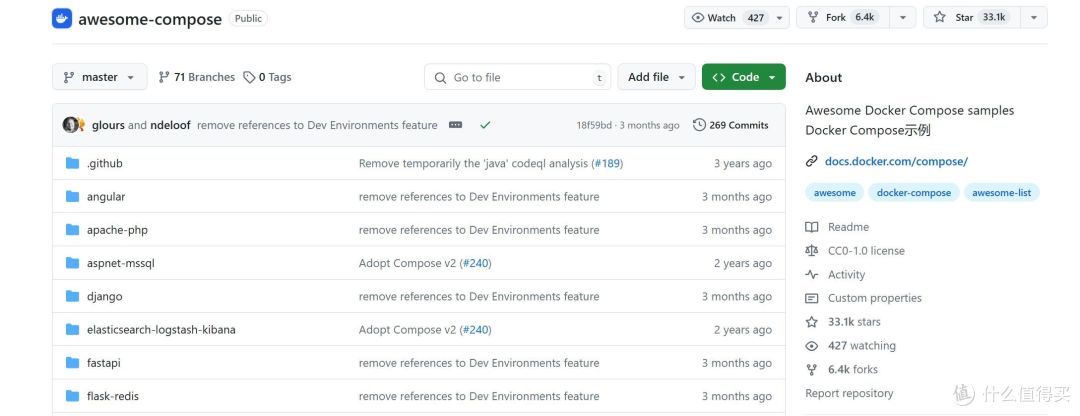Open the flask-redis folder name
Viewport: 1080px width, 416px height.
point(112,396)
